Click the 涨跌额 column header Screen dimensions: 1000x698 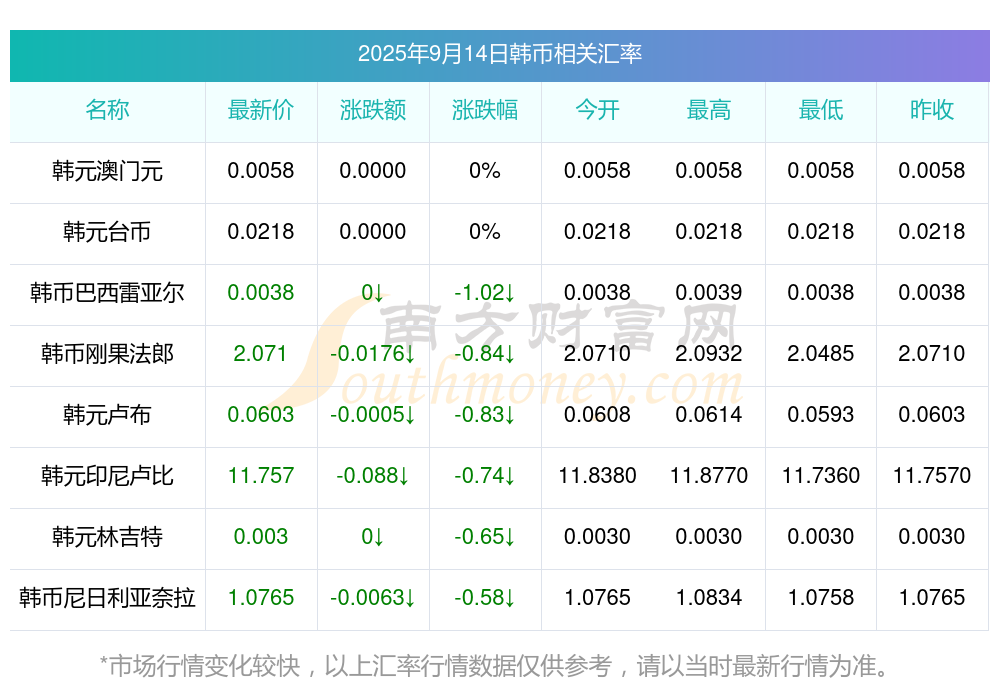click(x=373, y=110)
